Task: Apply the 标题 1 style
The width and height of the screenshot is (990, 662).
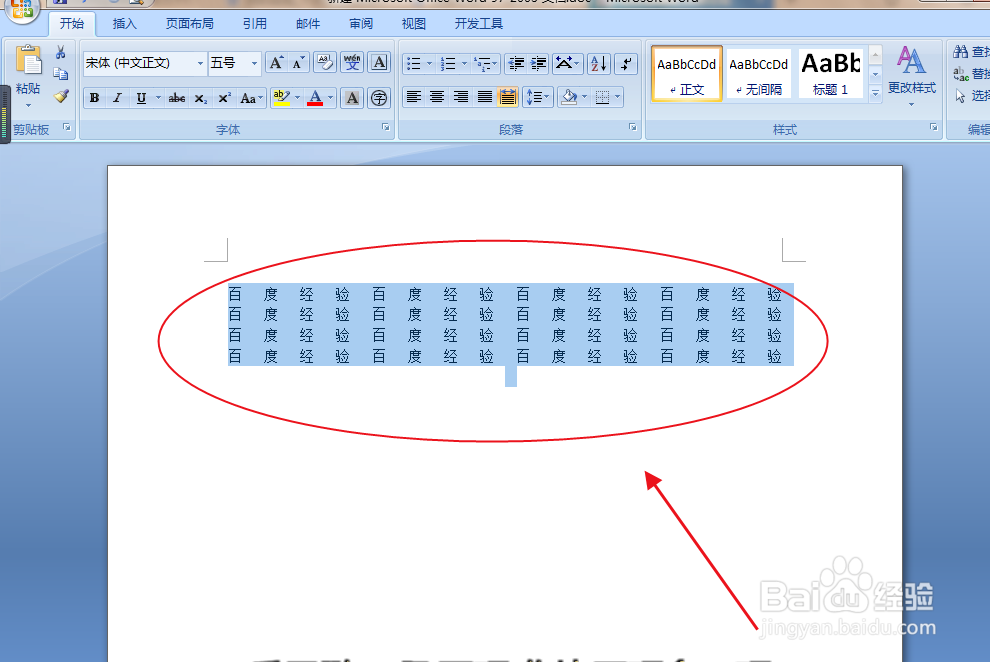Action: tap(830, 73)
